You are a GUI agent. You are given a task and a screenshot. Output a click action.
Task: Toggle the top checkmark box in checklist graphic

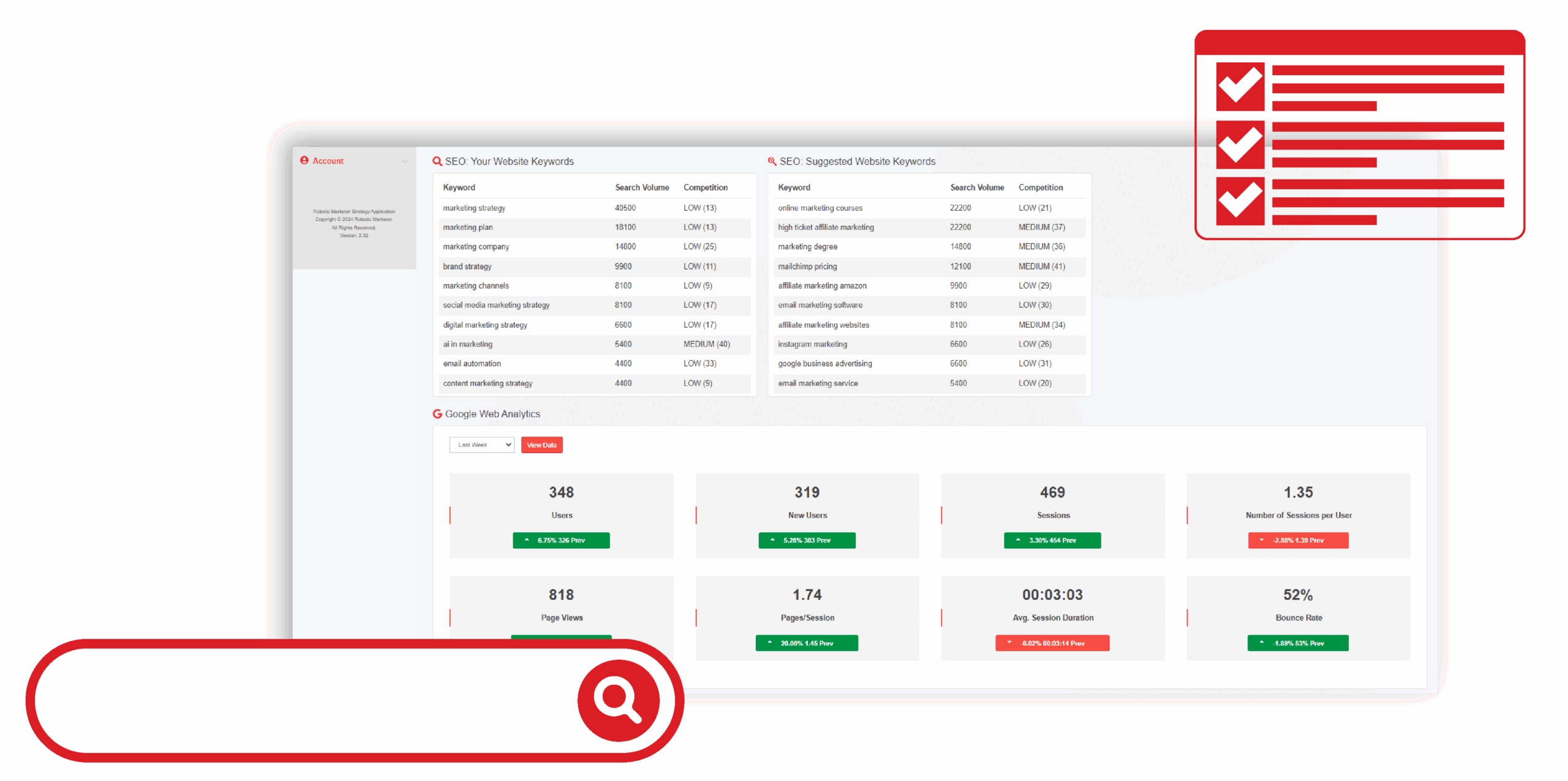pyautogui.click(x=1240, y=86)
